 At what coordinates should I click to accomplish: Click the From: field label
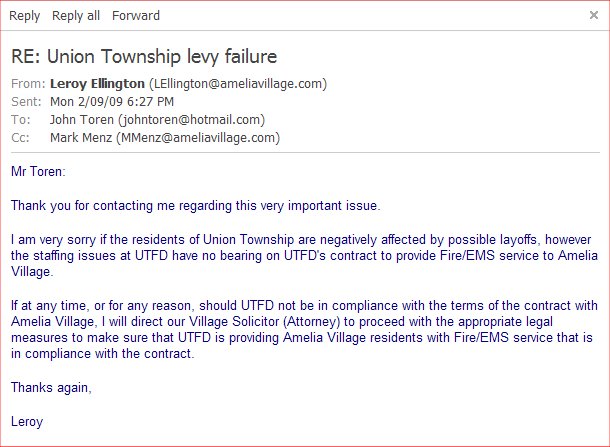pyautogui.click(x=28, y=84)
